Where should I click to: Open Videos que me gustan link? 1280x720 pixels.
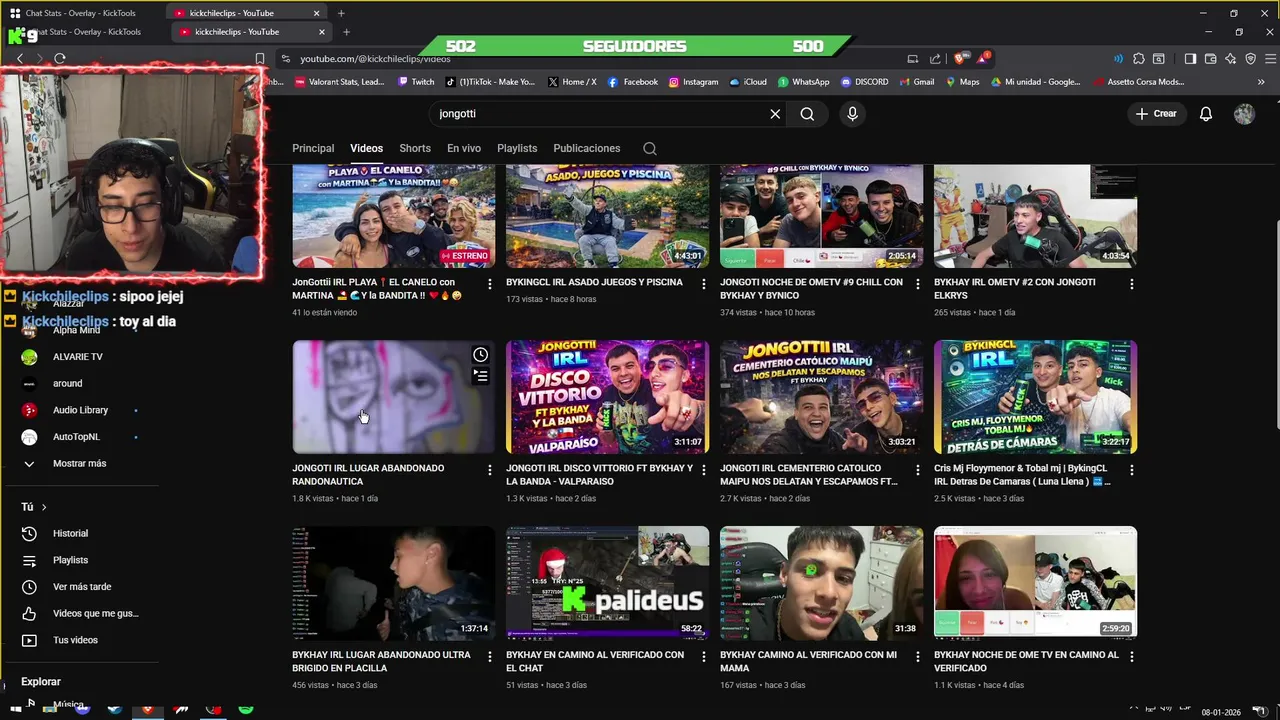(x=80, y=614)
